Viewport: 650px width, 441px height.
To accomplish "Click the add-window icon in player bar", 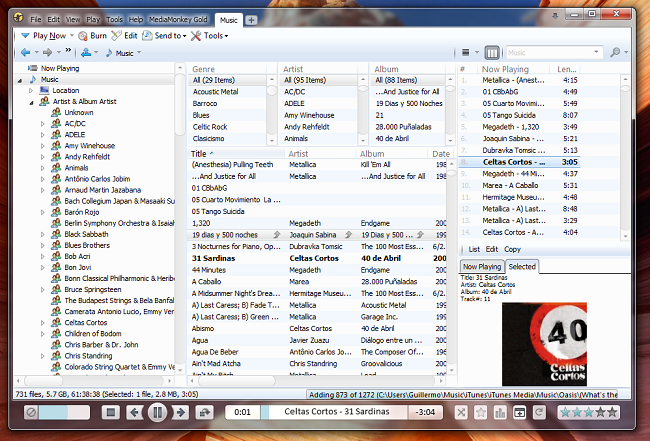I will point(519,412).
